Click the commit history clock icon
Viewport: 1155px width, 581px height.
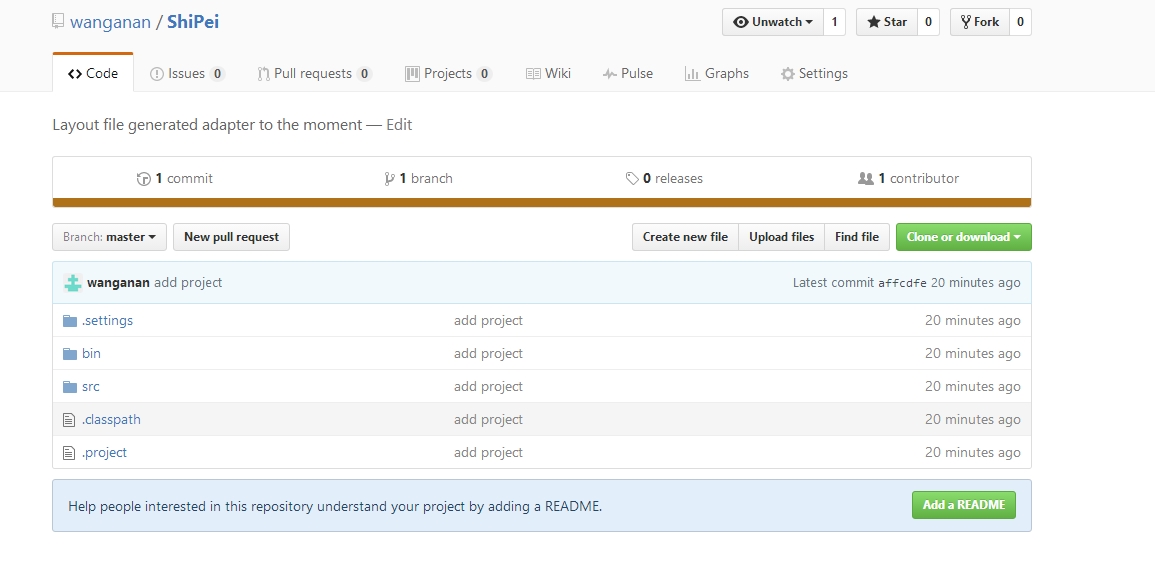(144, 178)
